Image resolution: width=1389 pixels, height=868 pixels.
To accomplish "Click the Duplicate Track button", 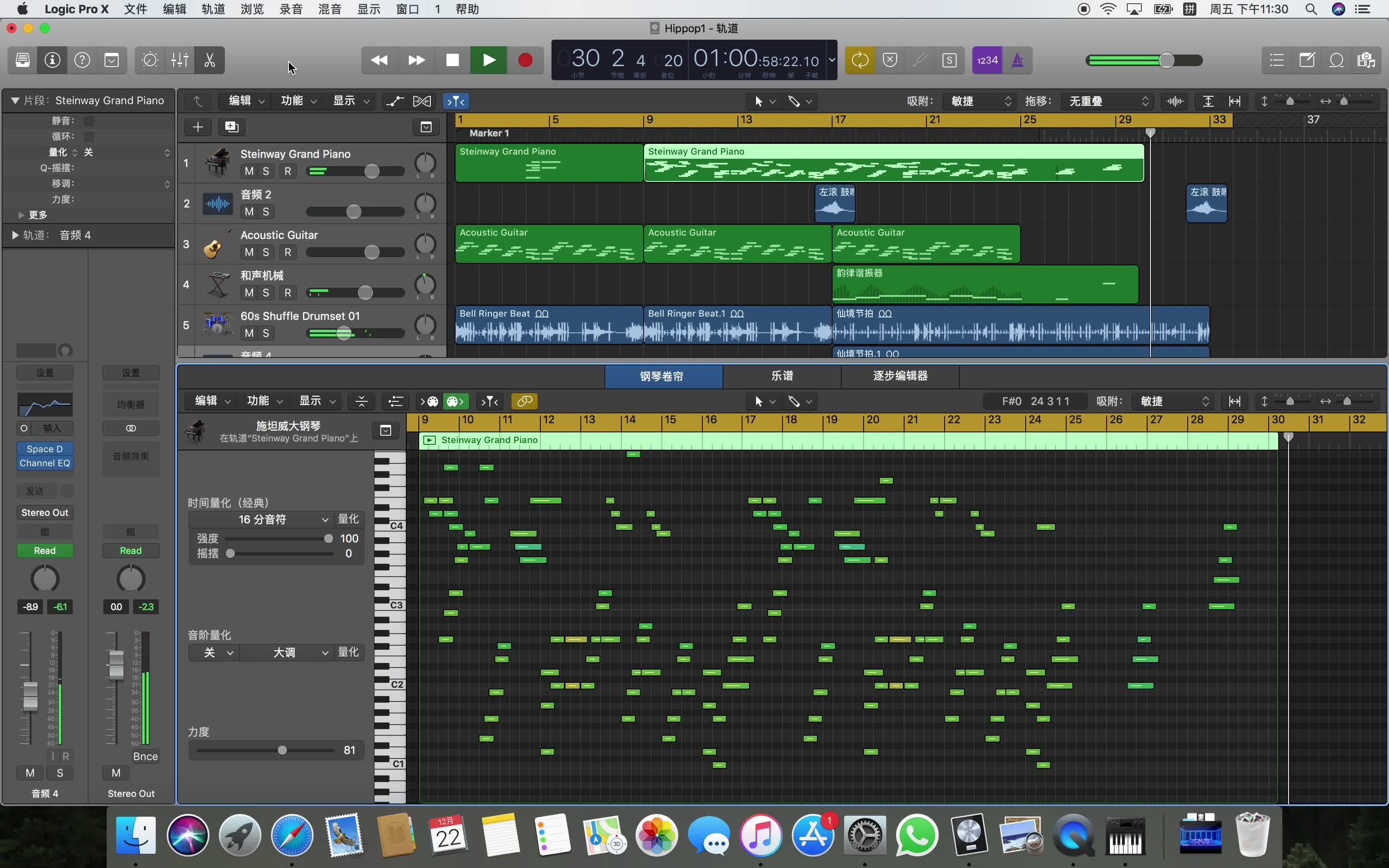I will [232, 127].
